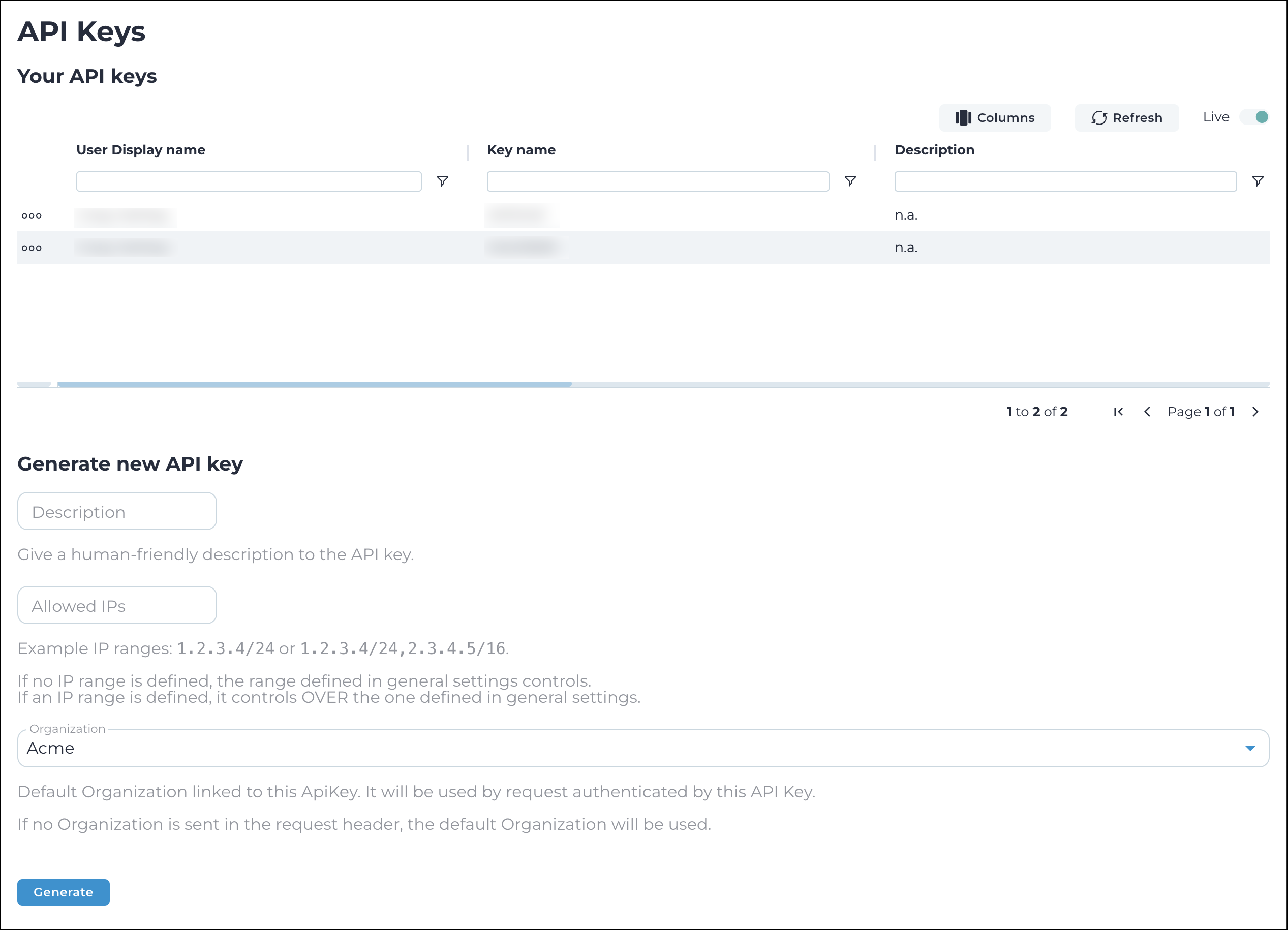Sort by User Display name header

tap(141, 150)
